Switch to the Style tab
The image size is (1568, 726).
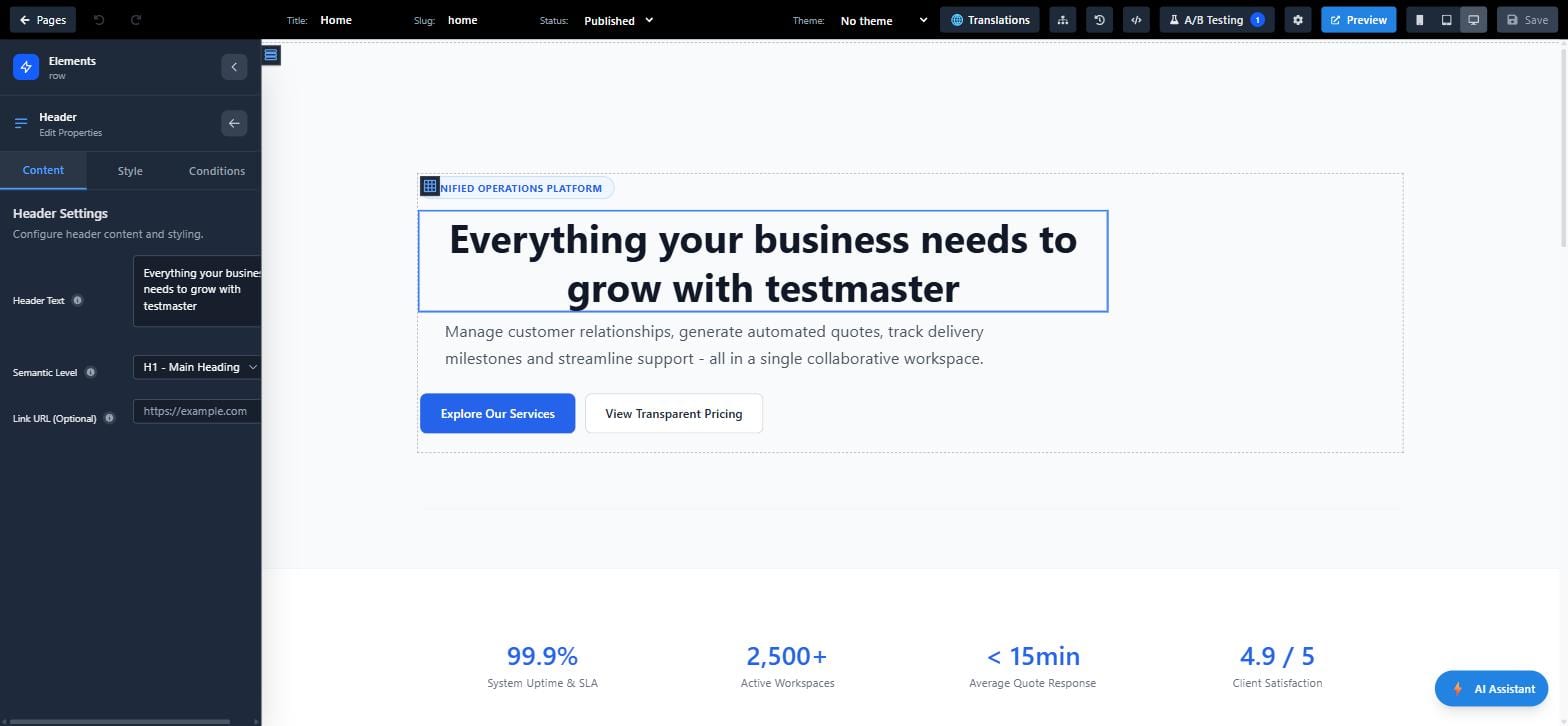[x=130, y=171]
